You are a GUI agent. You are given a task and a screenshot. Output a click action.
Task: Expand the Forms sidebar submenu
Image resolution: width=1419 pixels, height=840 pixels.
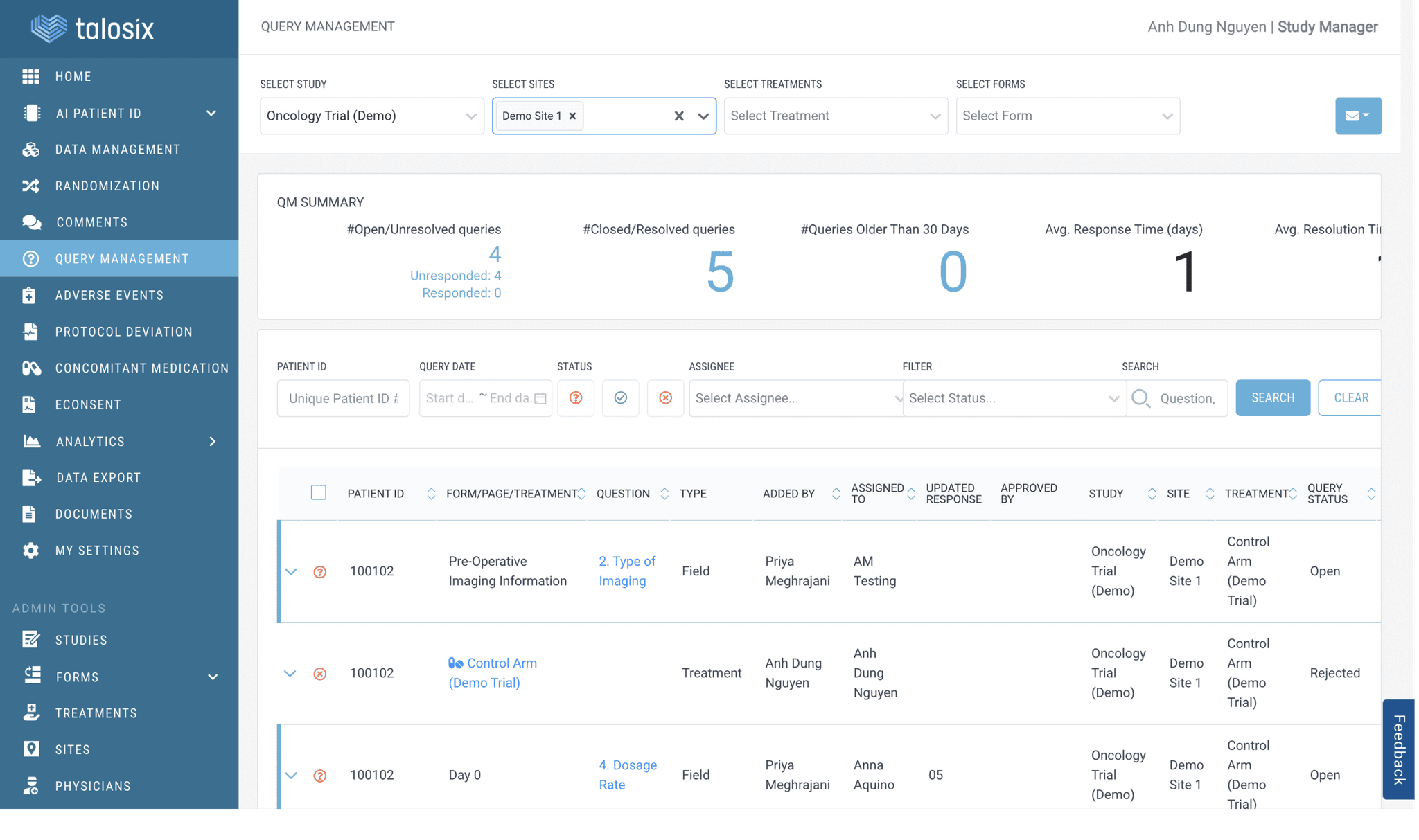tap(213, 677)
